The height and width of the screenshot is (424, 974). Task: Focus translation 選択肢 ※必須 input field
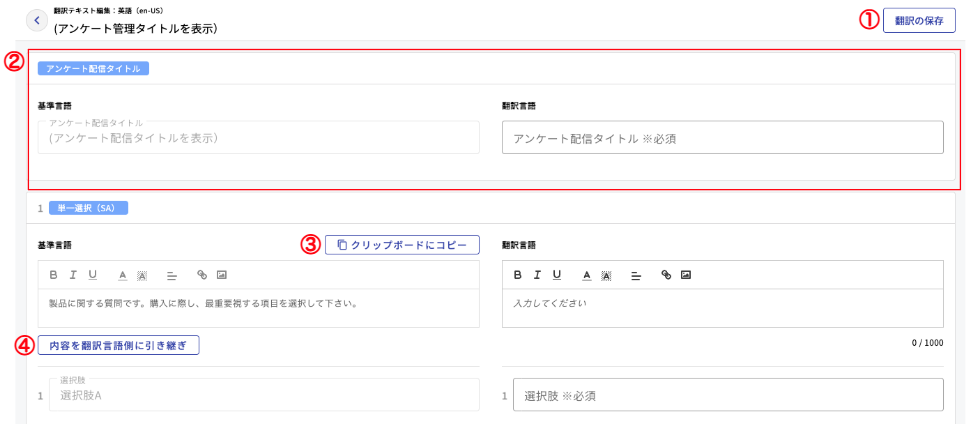728,395
